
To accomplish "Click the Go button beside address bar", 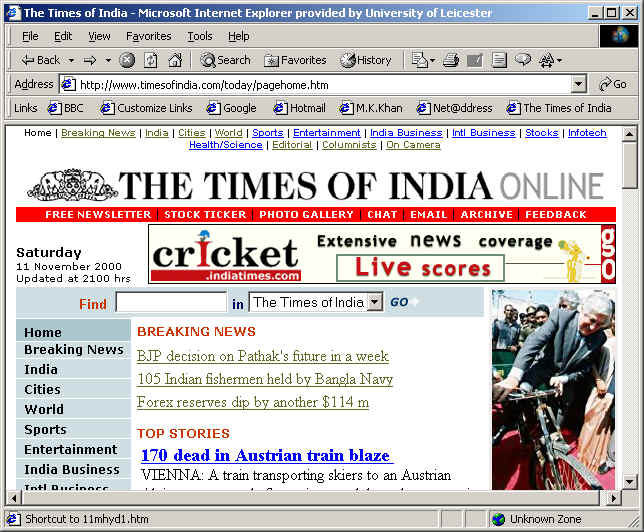I will point(613,85).
